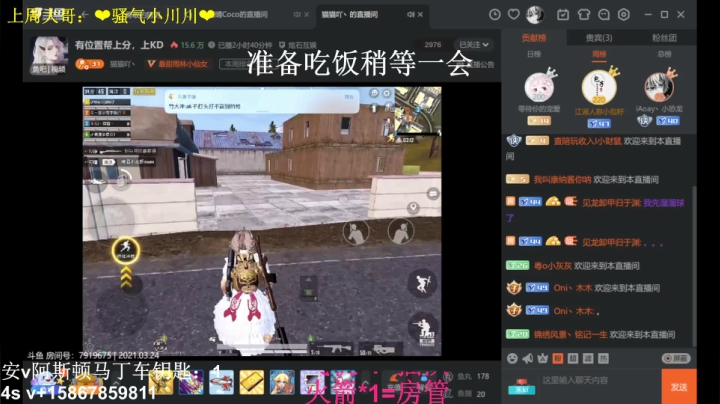This screenshot has width=720, height=404.
Task: Open the hexagon settings icon
Action: point(624,15)
